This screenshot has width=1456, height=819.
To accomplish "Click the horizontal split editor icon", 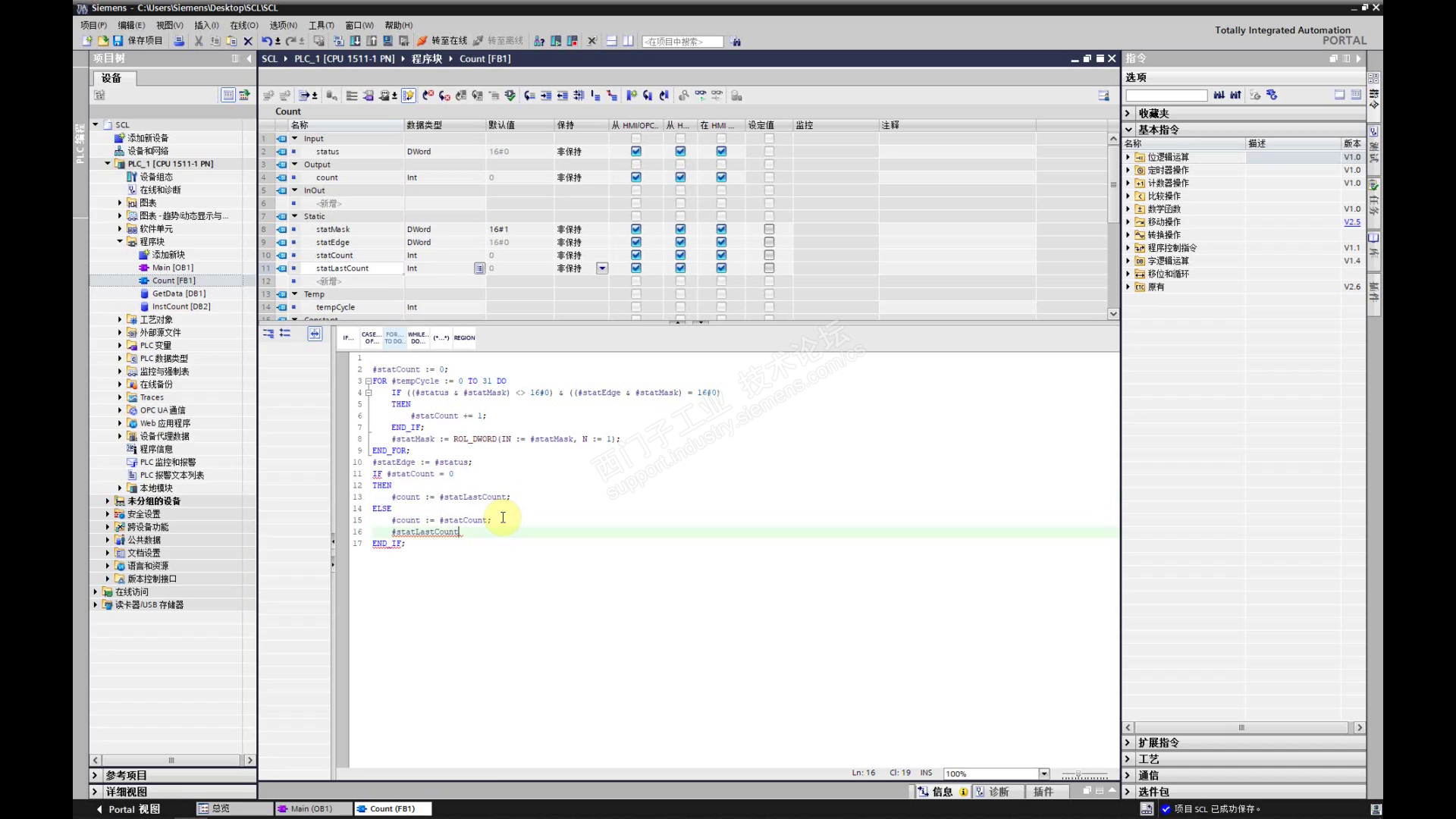I will tap(611, 41).
